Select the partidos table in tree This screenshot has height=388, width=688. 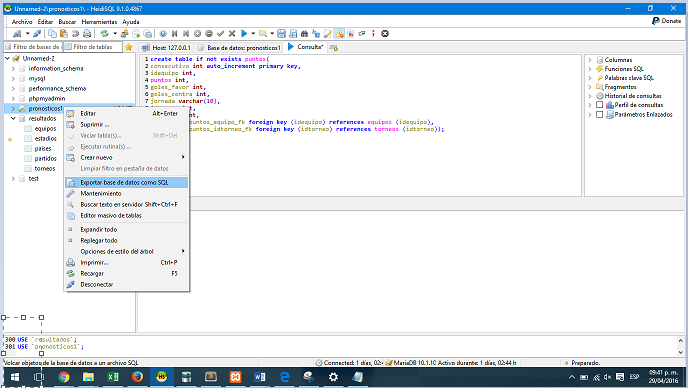[46, 158]
